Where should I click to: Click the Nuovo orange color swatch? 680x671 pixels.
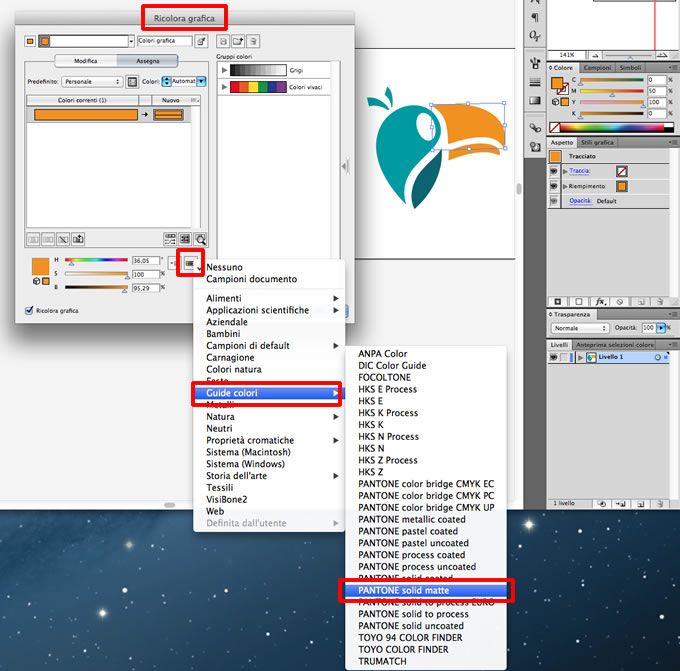point(168,115)
